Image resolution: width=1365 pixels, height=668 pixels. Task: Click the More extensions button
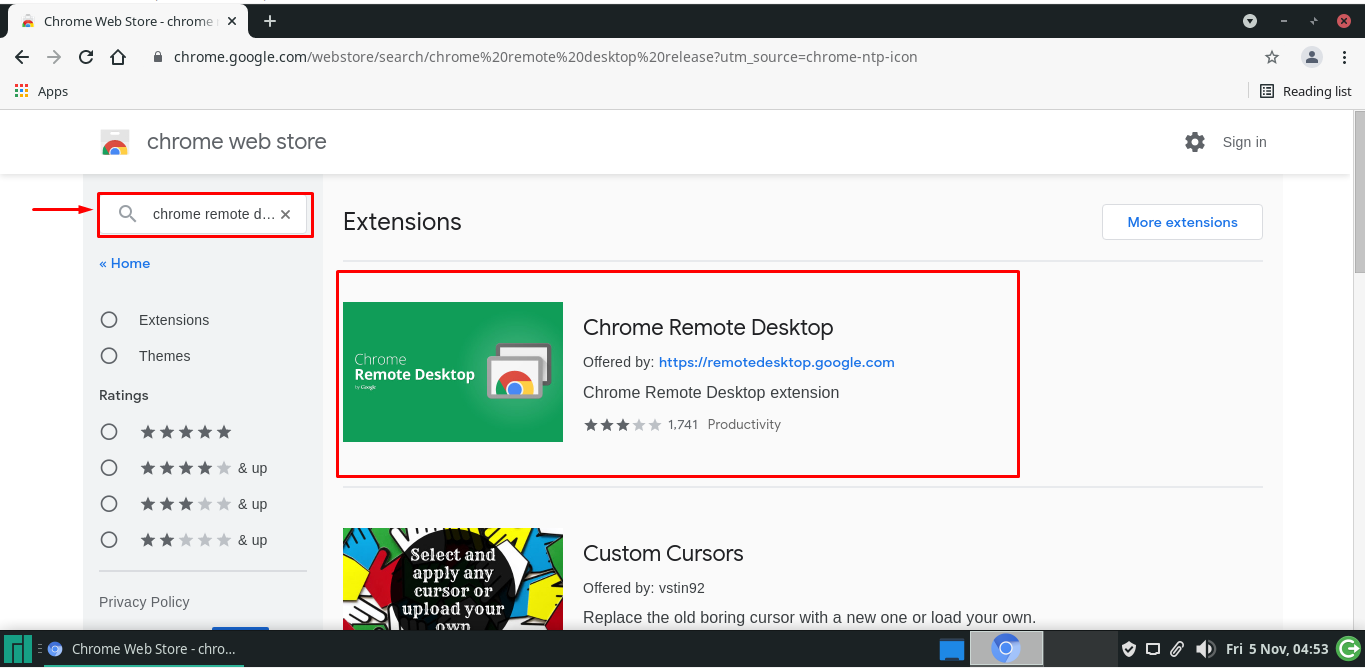pos(1182,222)
